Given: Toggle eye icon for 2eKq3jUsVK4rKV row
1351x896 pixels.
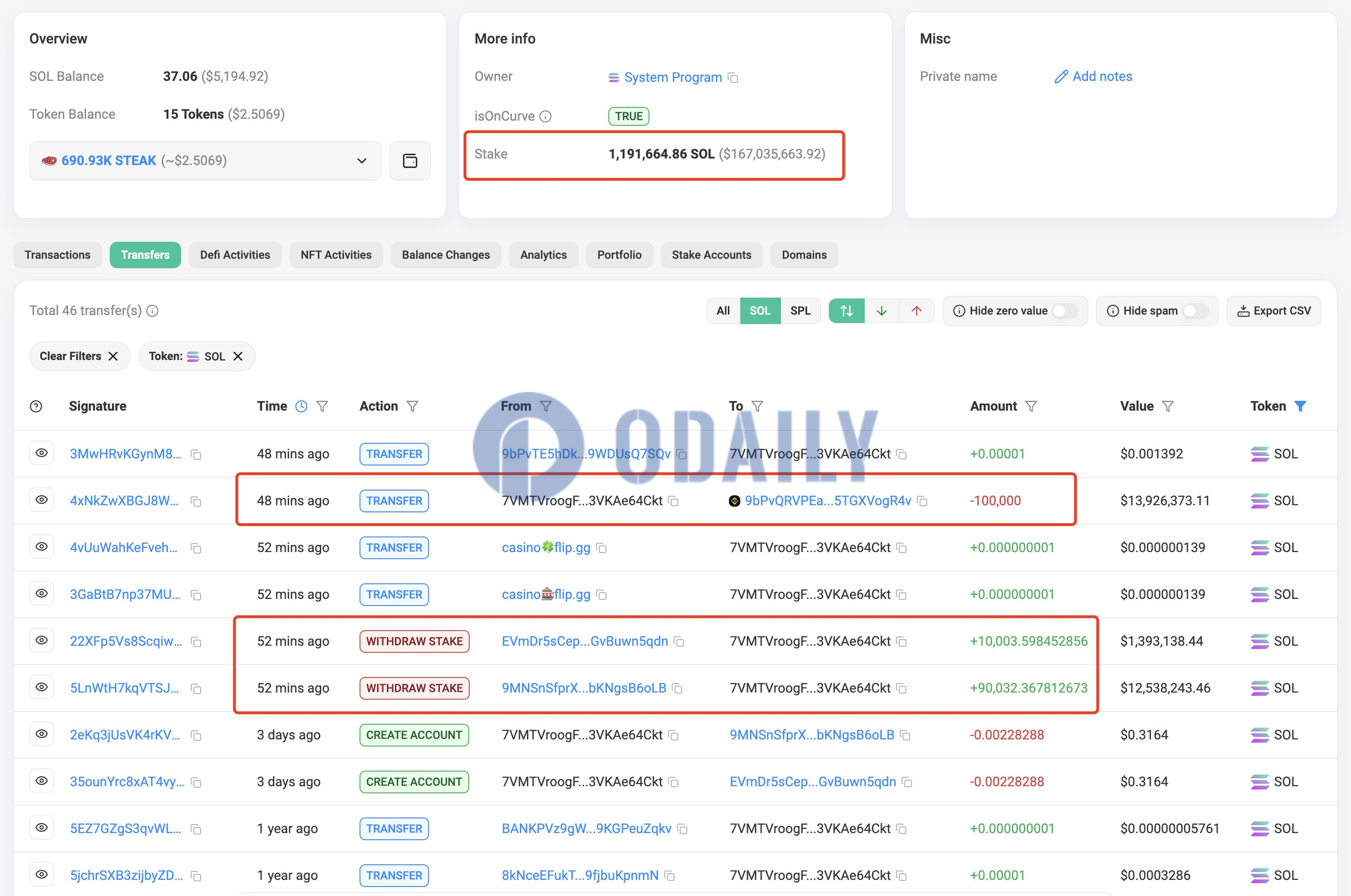Looking at the screenshot, I should click(x=42, y=734).
